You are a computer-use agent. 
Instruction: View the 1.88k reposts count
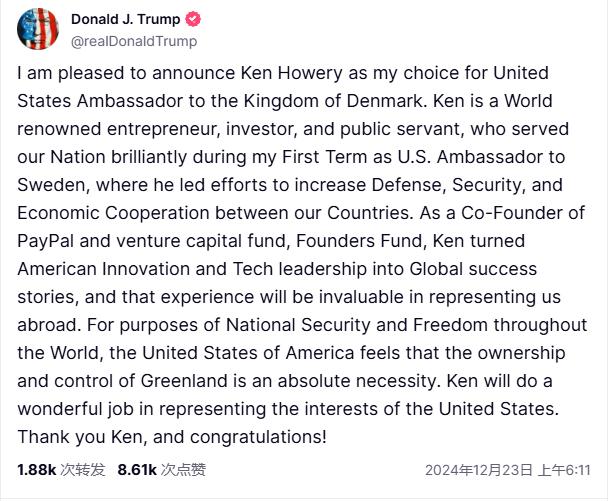(x=36, y=469)
